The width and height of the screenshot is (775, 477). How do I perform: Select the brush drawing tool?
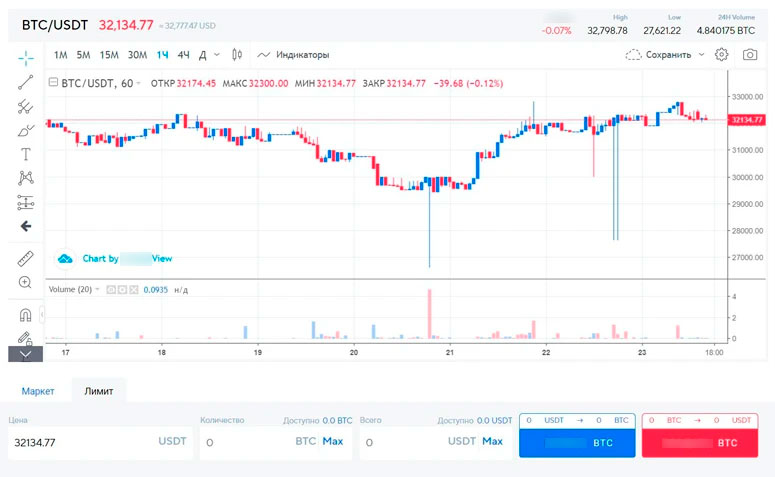[x=26, y=130]
